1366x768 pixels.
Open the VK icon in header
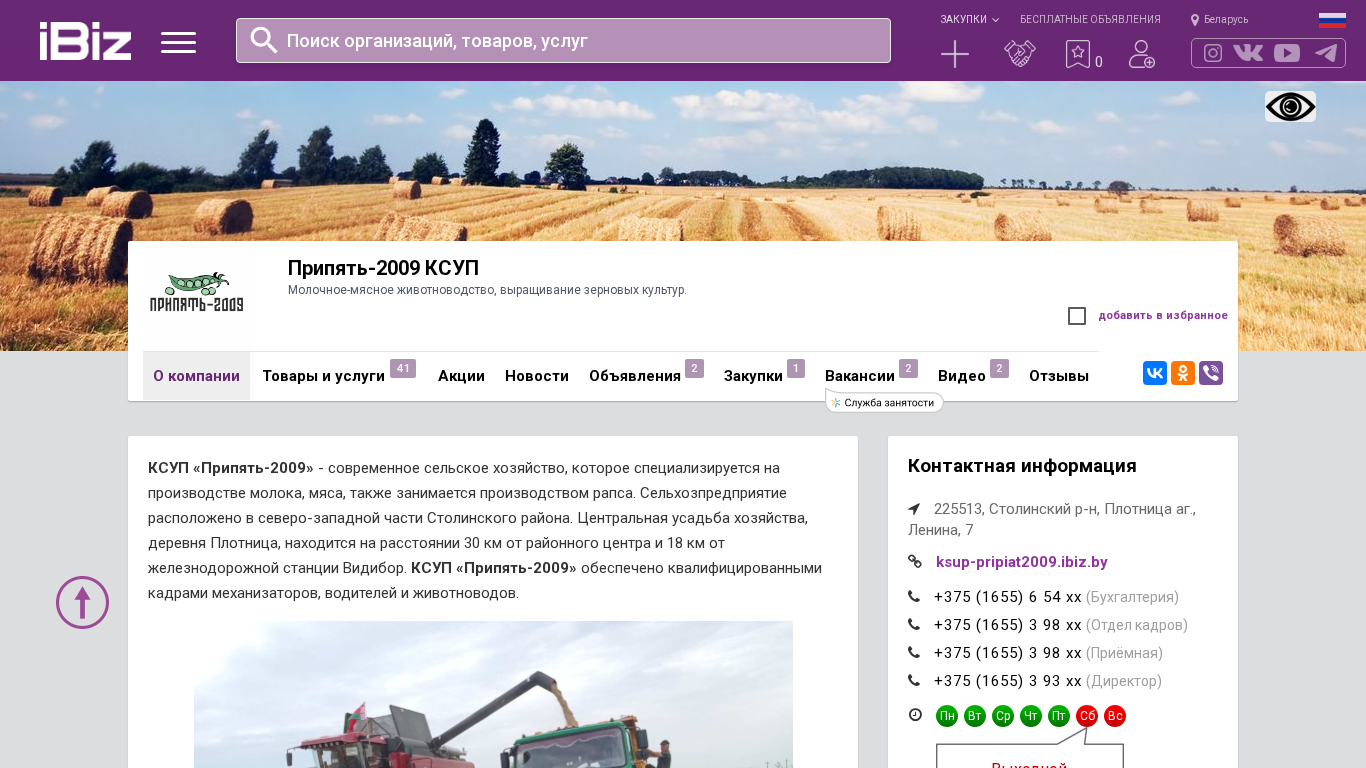(x=1248, y=53)
